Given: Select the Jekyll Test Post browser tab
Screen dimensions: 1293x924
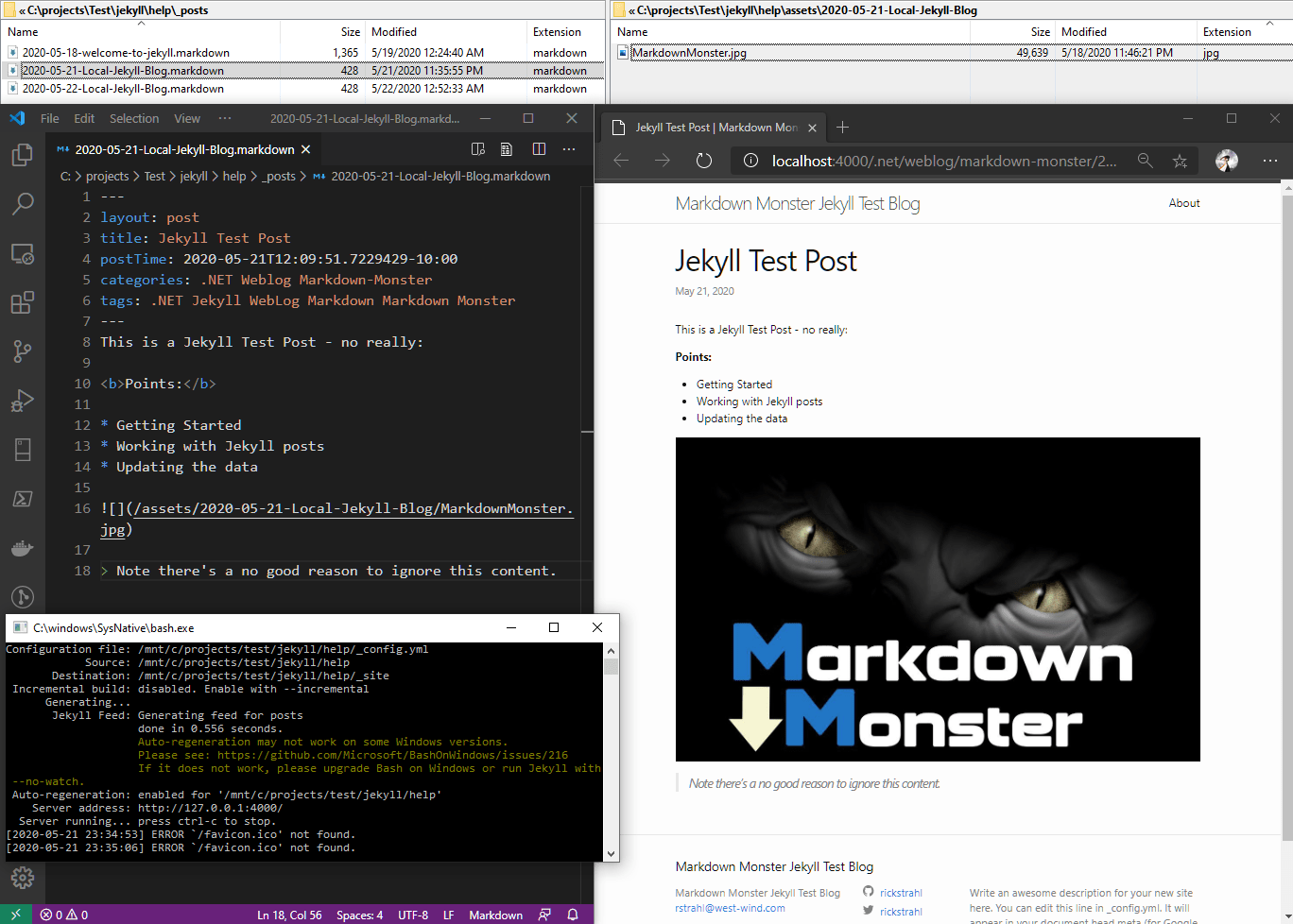Looking at the screenshot, I should 714,127.
